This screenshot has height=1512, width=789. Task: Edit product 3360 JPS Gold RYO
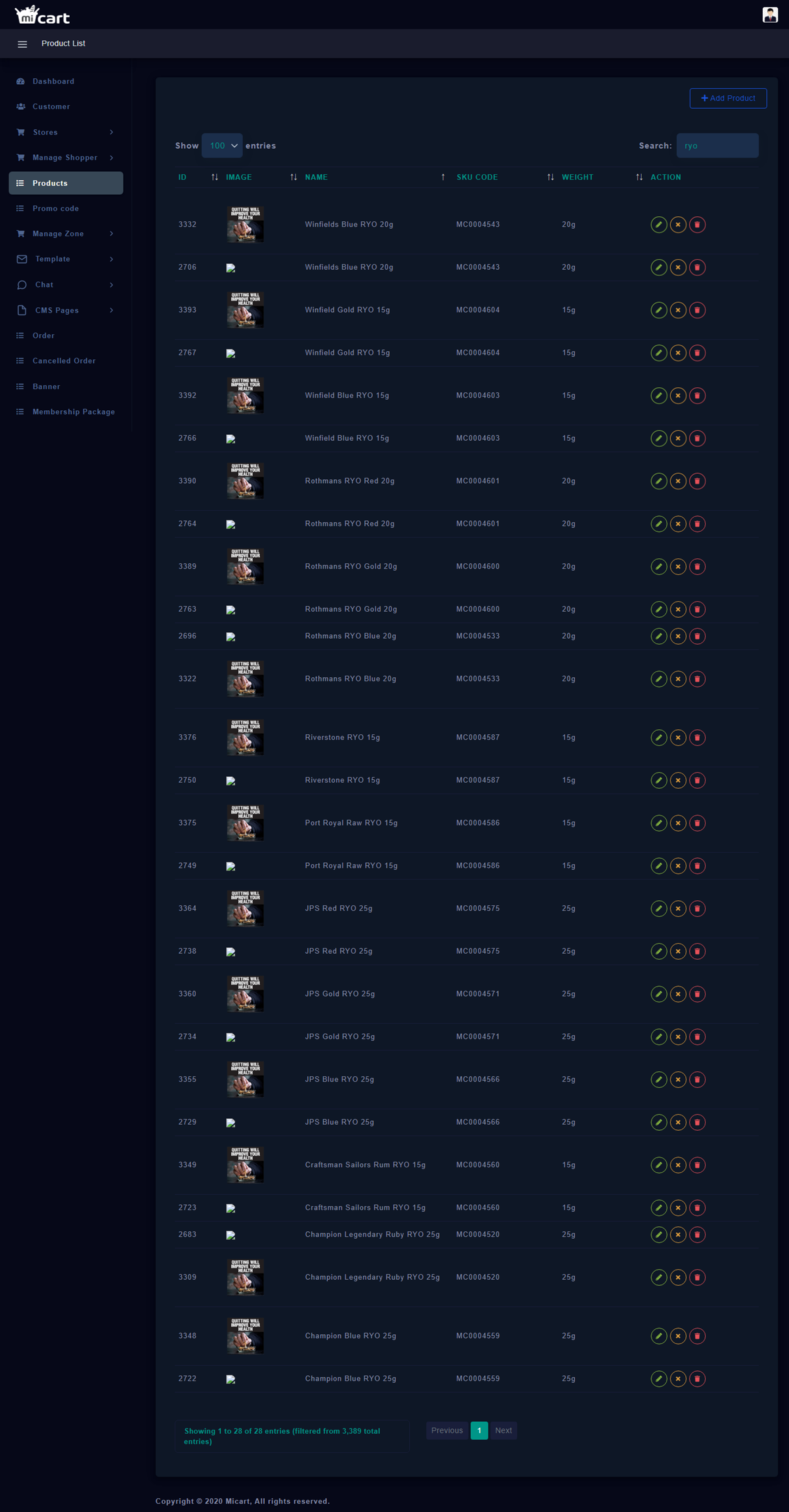click(x=659, y=994)
